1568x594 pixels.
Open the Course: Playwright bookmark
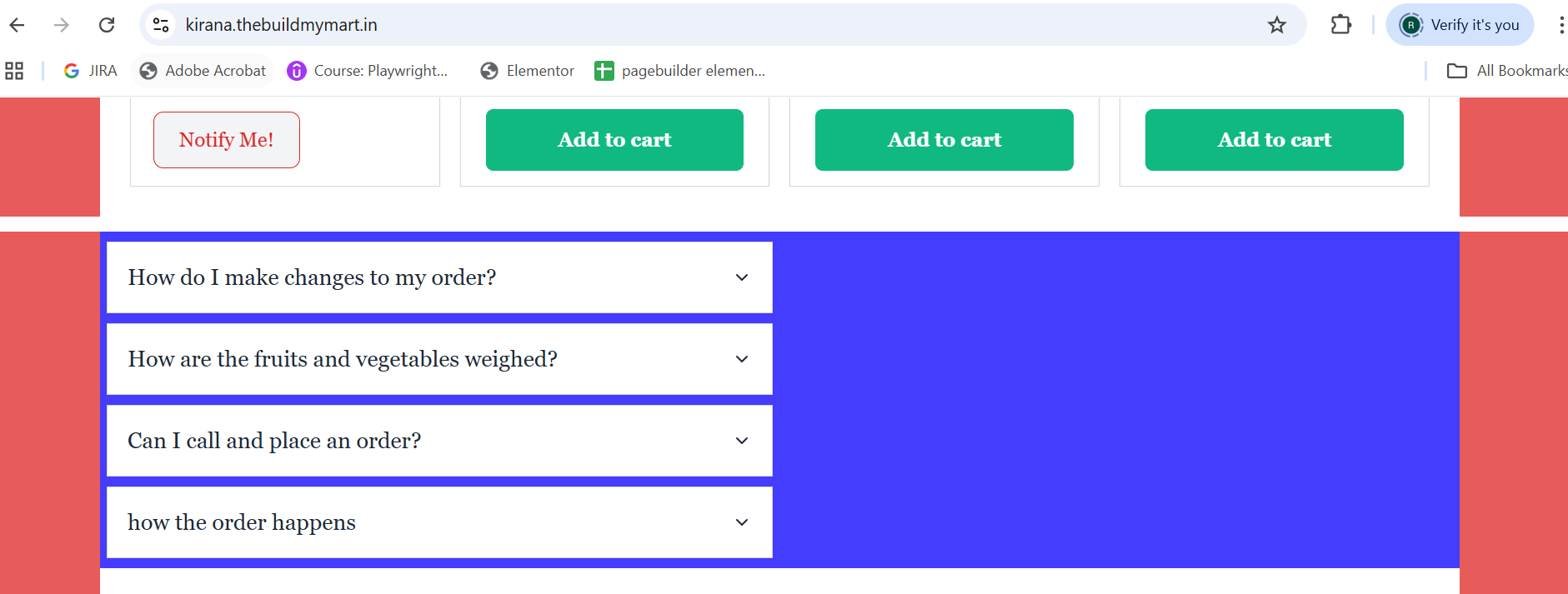pos(368,71)
